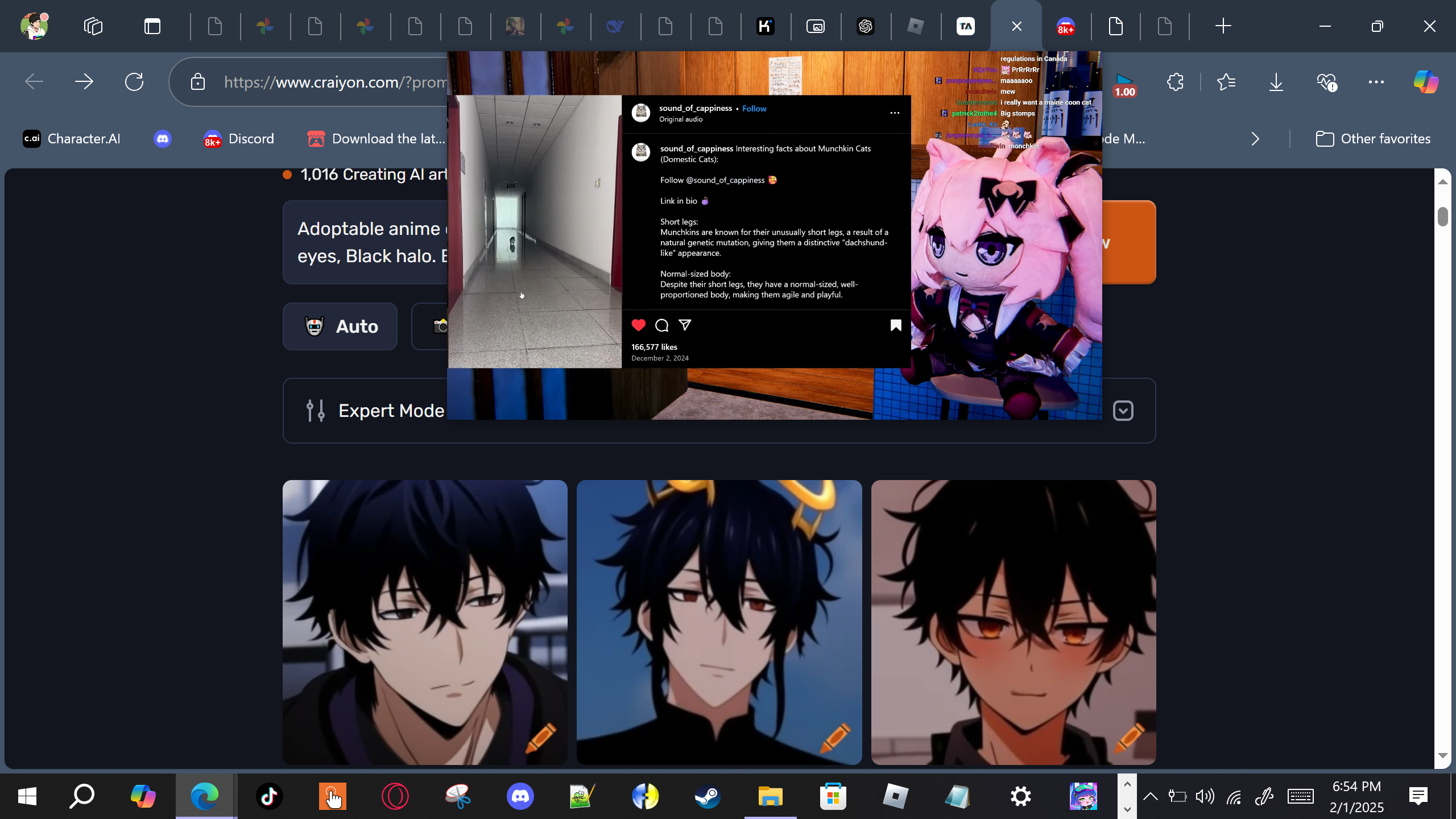1456x819 pixels.
Task: Expand the Expert Mode chevron
Action: point(1123,411)
